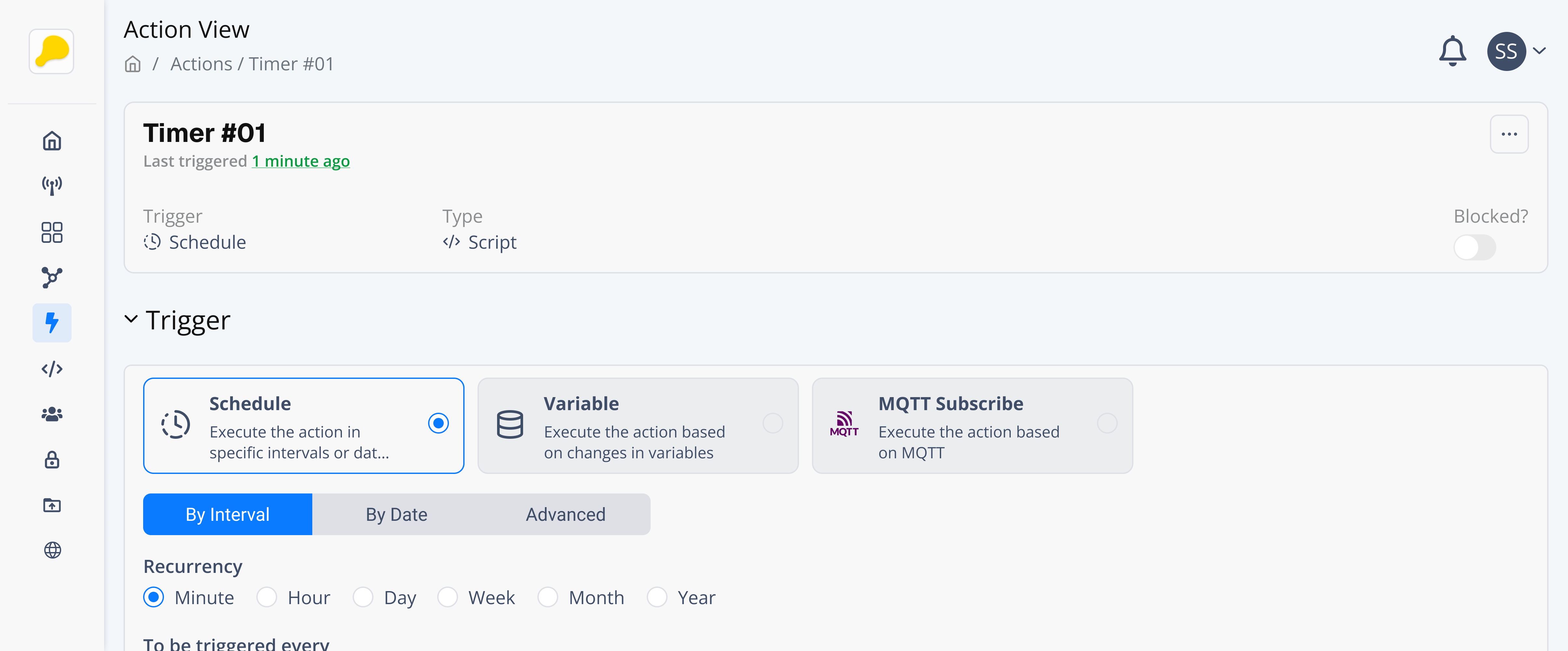Screen dimensions: 1568x651
Task: Open the SS user account dropdown
Action: click(1516, 51)
